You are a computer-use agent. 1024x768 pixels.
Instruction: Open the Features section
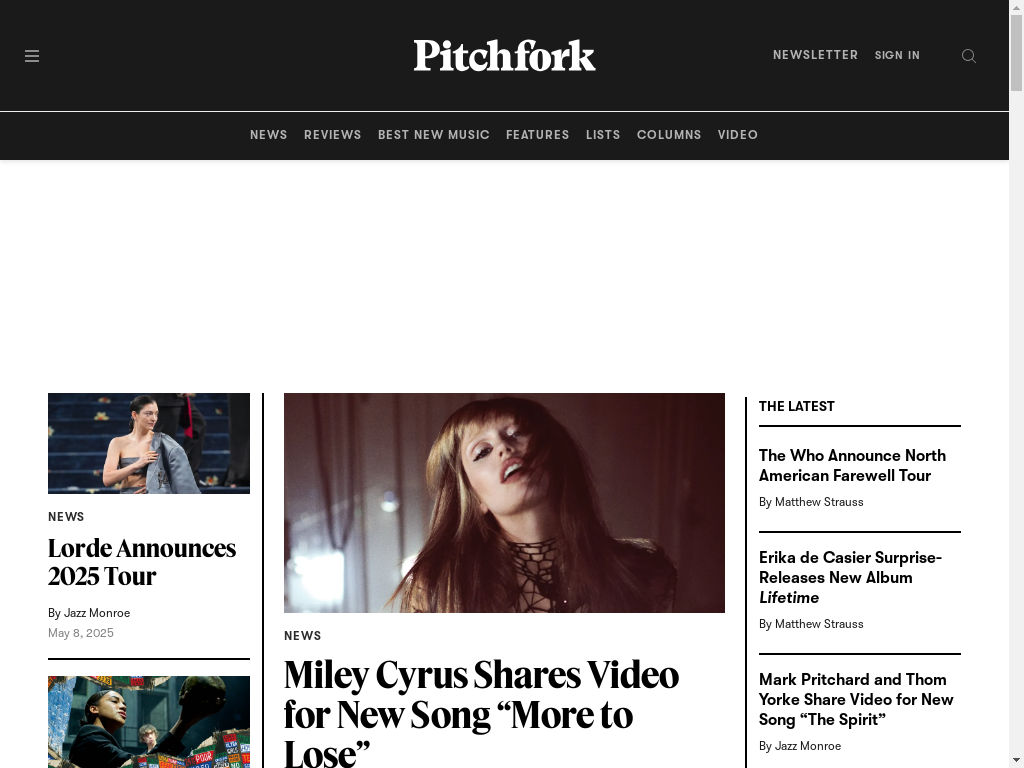click(537, 135)
